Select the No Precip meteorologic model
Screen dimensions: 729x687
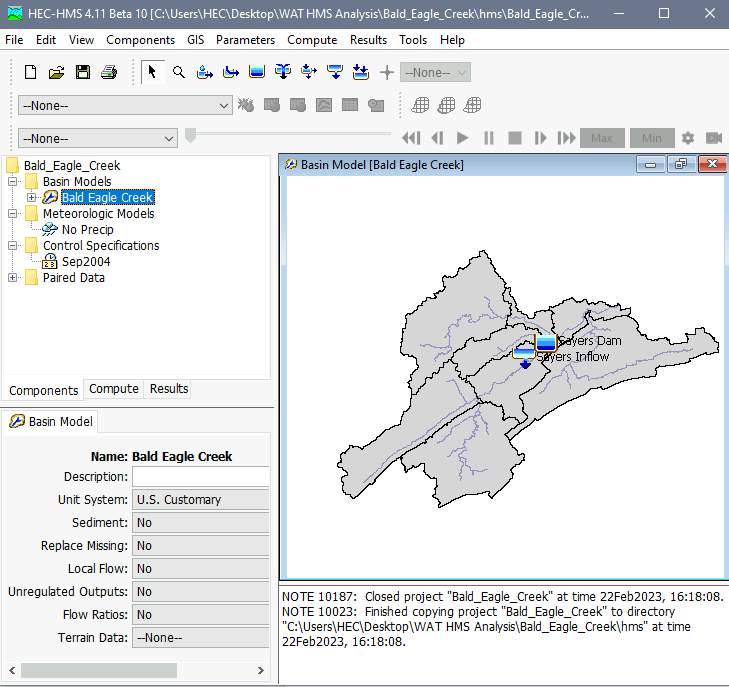click(87, 230)
